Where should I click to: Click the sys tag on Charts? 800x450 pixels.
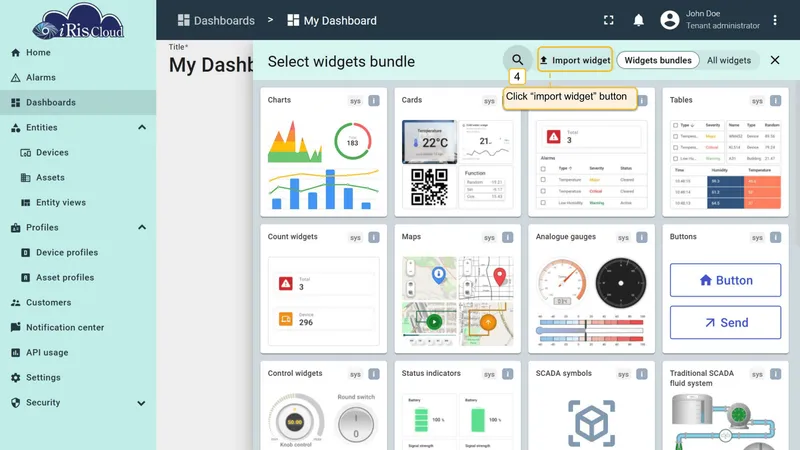pyautogui.click(x=355, y=101)
